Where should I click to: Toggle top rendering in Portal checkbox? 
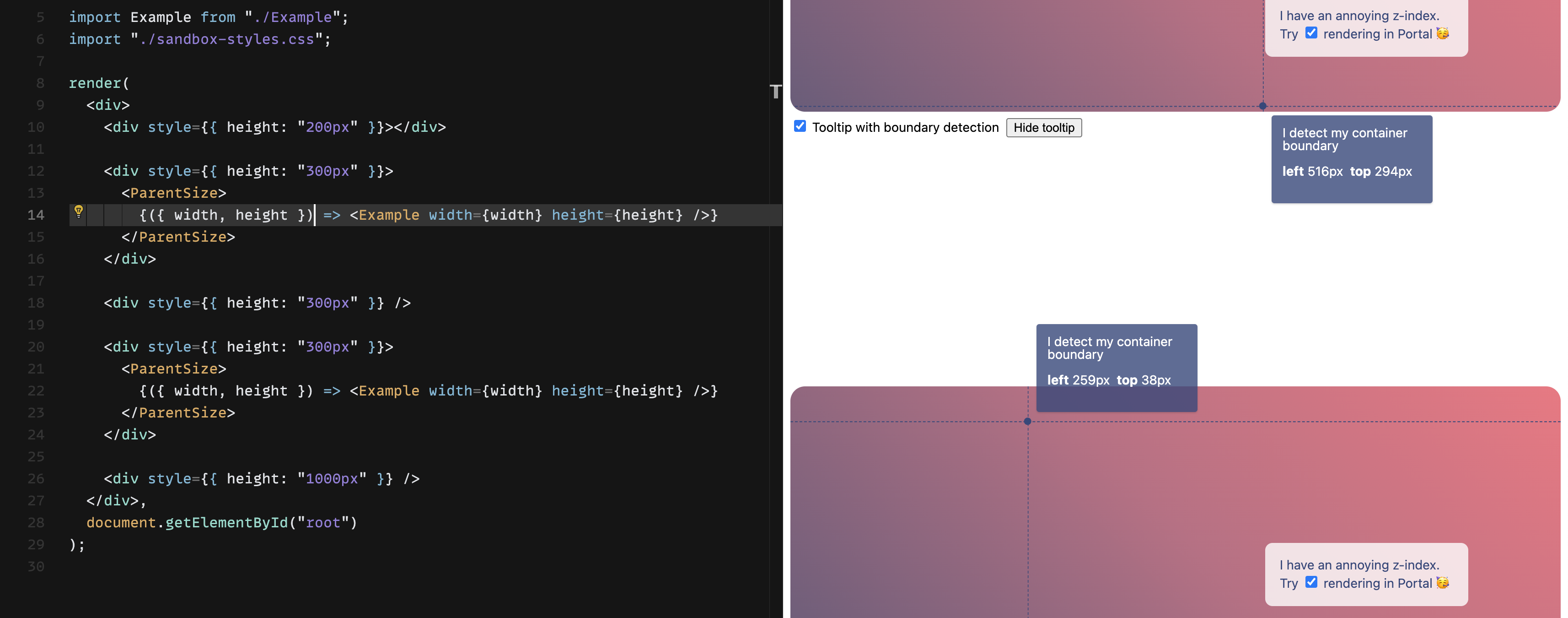click(1311, 33)
